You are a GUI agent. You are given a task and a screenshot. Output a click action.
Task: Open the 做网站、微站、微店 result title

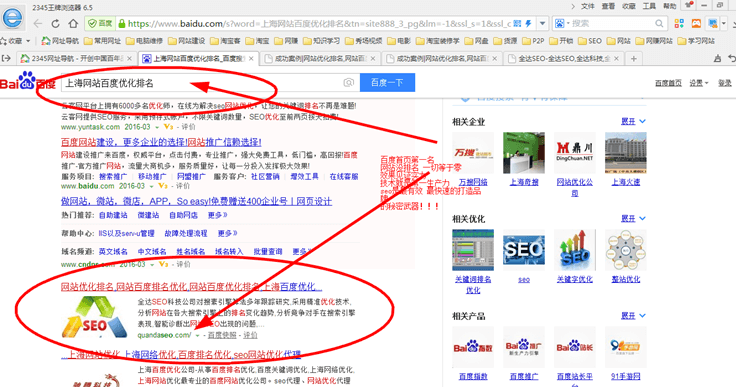click(196, 201)
